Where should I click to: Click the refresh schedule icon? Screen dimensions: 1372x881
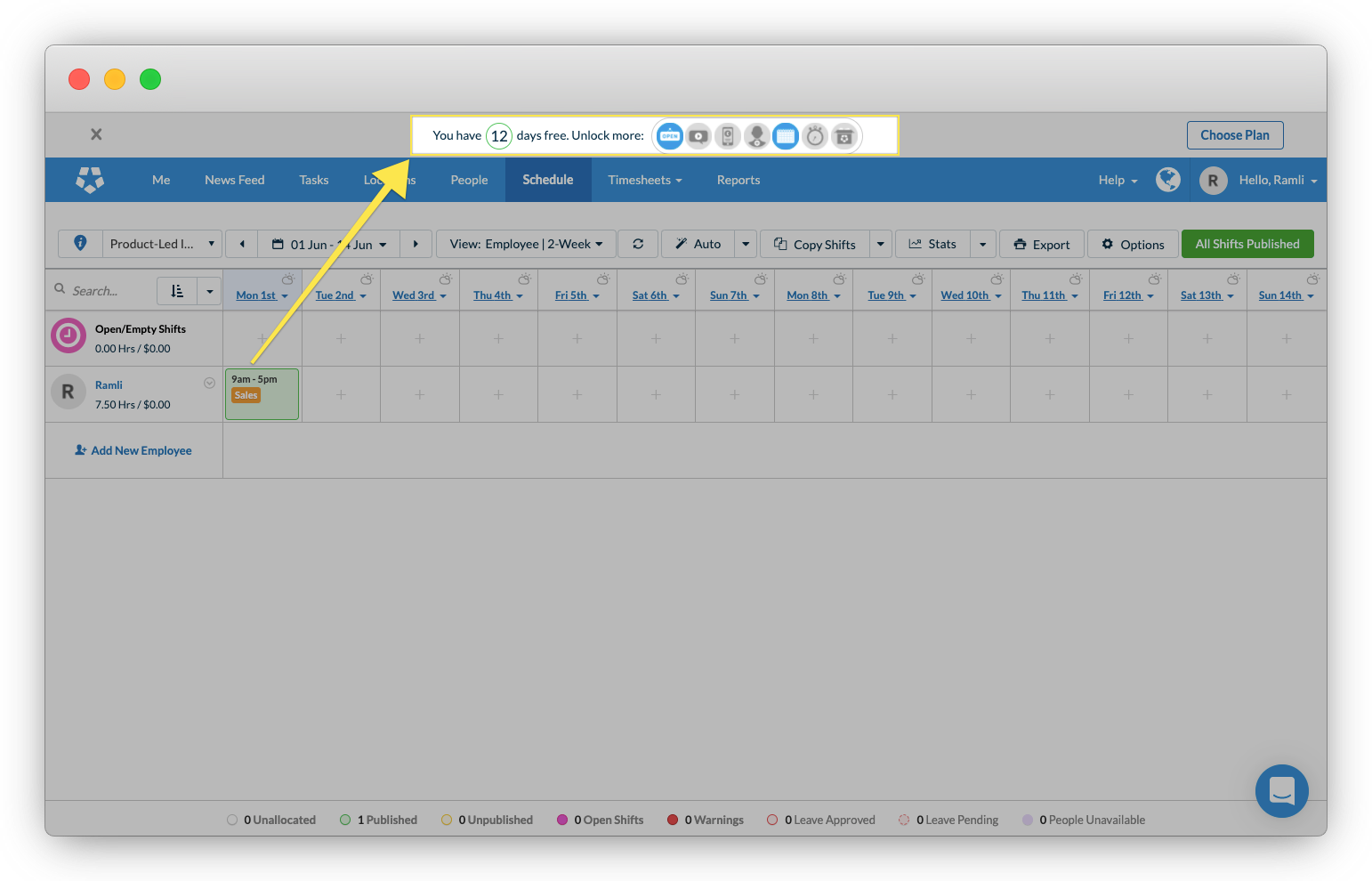[x=638, y=244]
